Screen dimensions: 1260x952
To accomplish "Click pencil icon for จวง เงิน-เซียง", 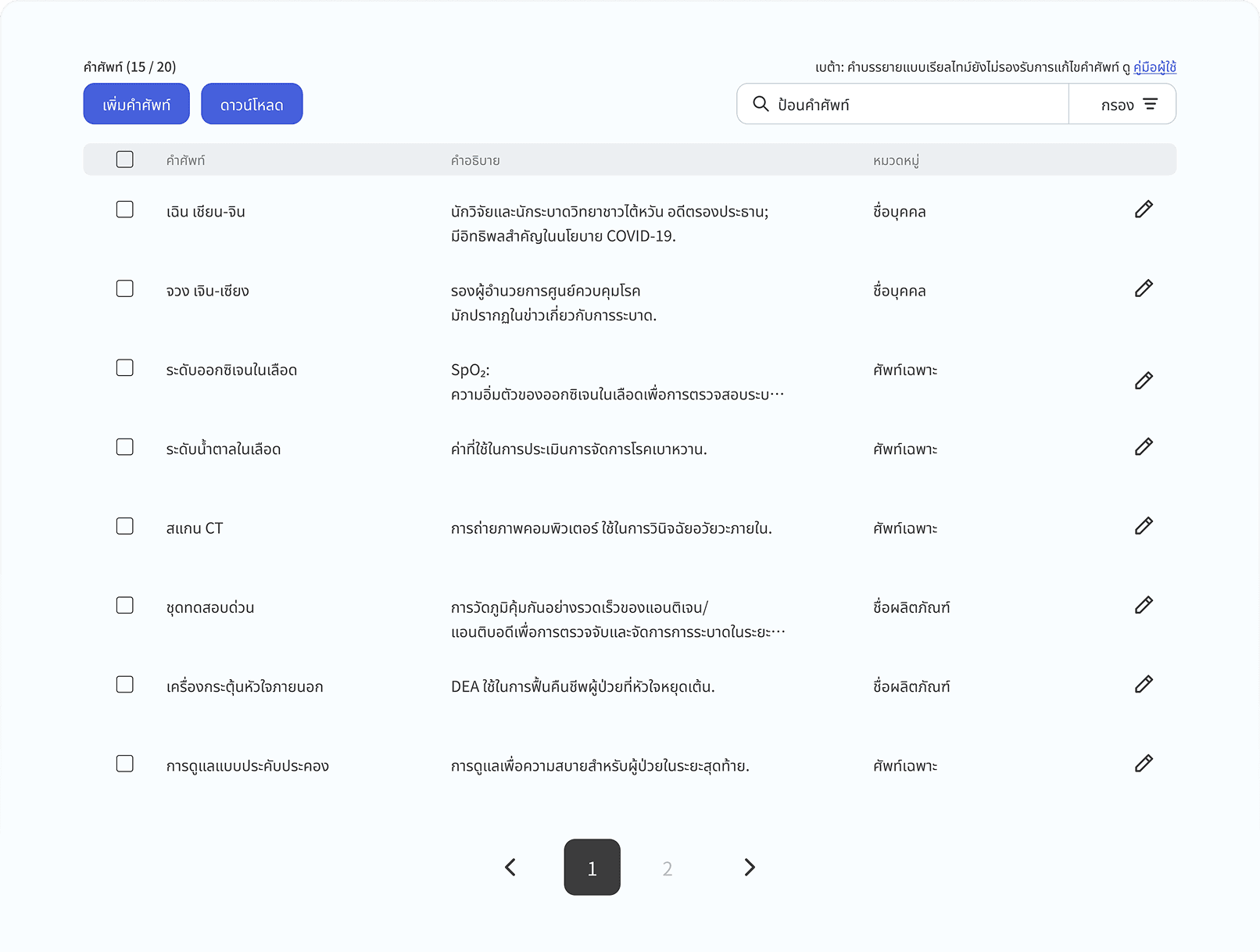I will point(1144,288).
